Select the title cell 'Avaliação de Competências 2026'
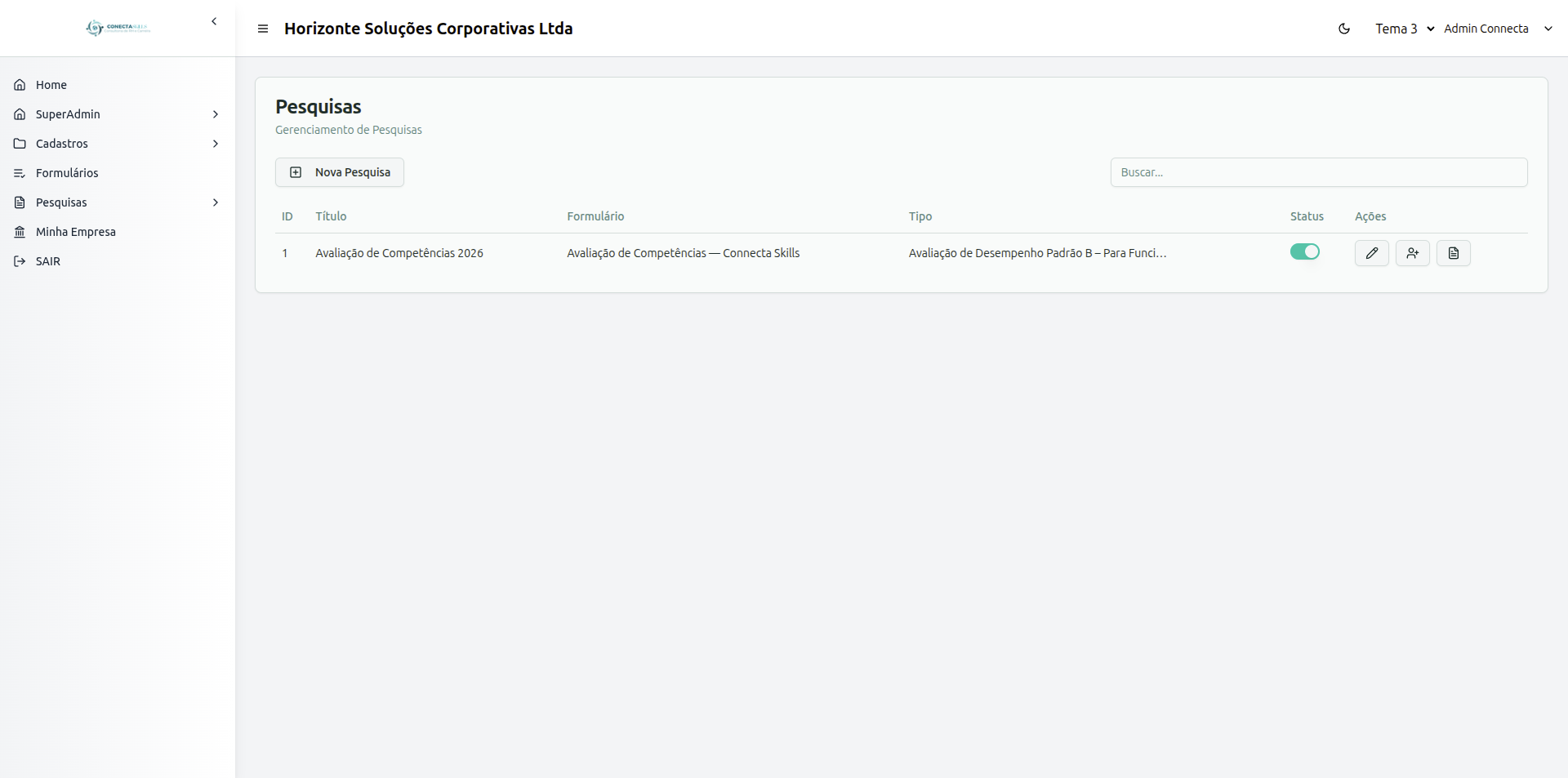Screen dimensions: 1568x778 pyautogui.click(x=399, y=253)
